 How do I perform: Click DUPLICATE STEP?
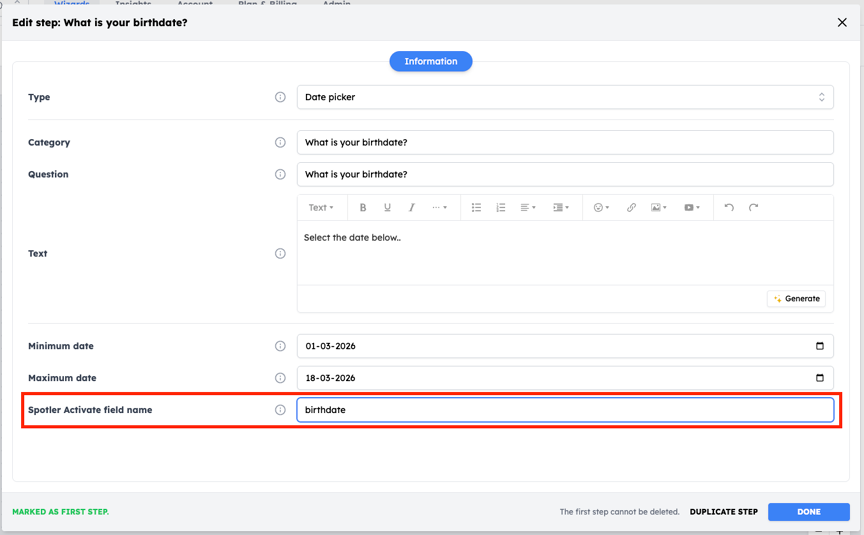(723, 512)
